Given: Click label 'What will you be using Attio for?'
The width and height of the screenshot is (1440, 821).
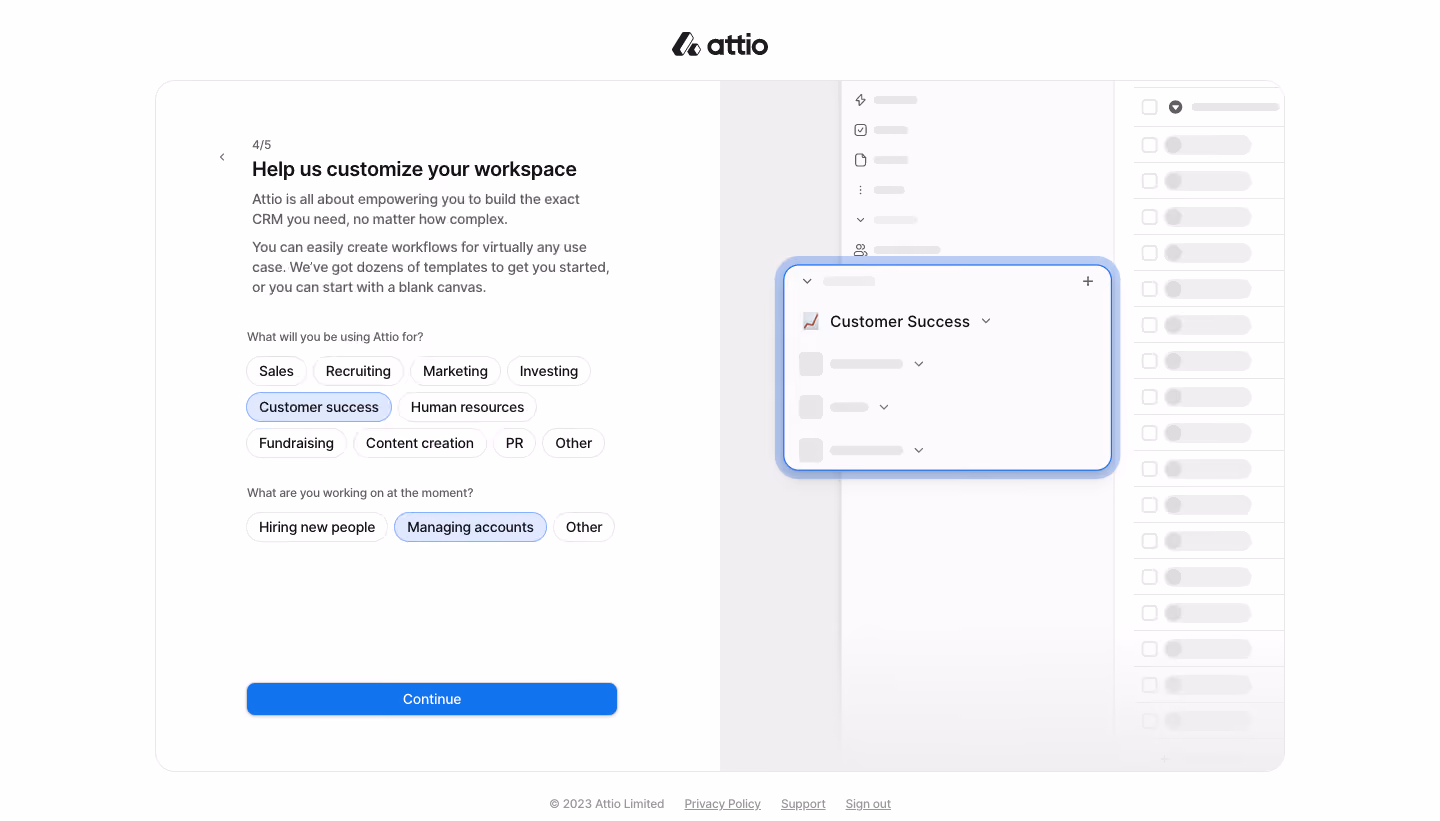Looking at the screenshot, I should click(335, 337).
